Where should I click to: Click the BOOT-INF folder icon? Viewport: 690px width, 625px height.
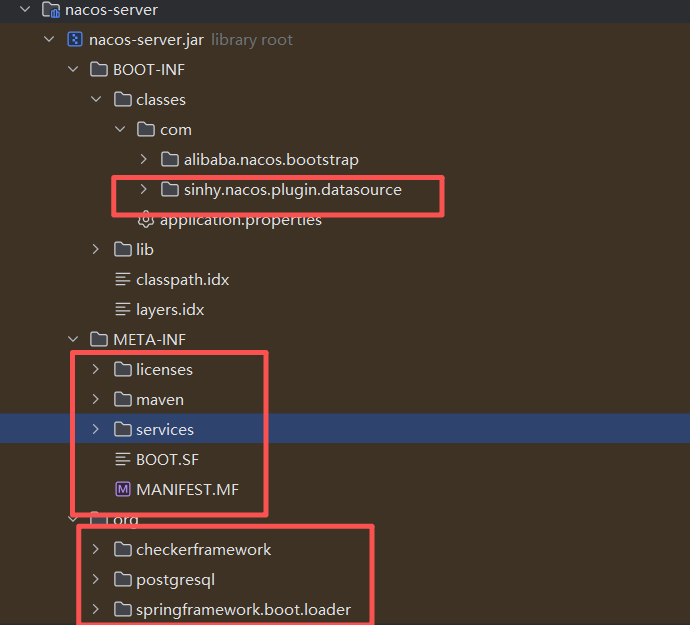tap(99, 69)
